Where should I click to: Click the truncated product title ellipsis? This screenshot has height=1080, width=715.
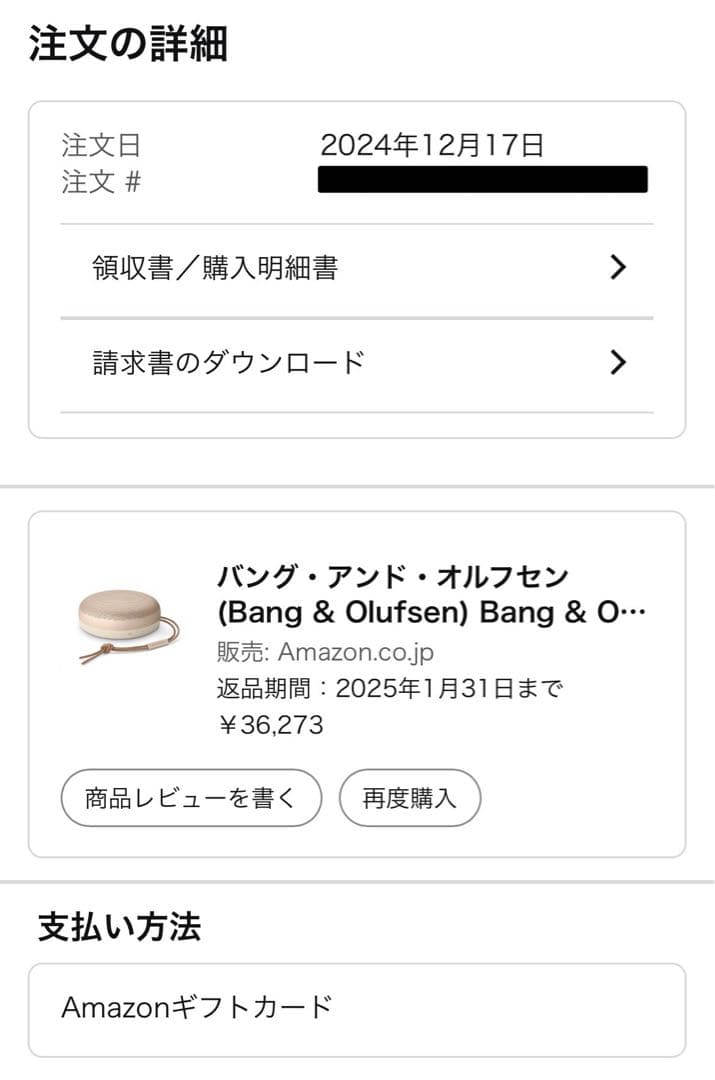pyautogui.click(x=632, y=612)
